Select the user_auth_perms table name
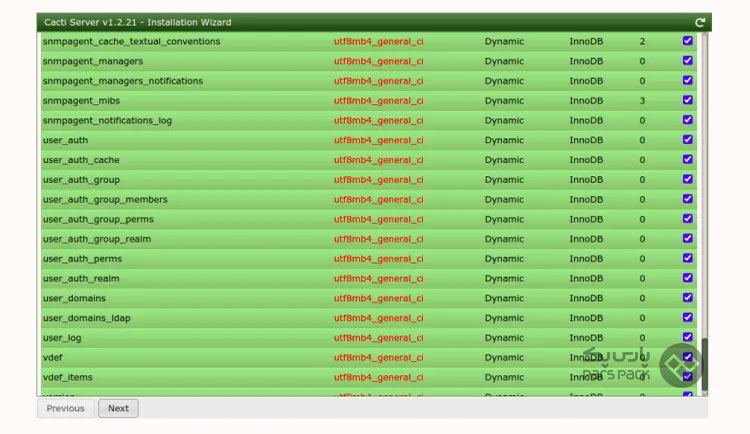The height and width of the screenshot is (434, 750). (82, 259)
